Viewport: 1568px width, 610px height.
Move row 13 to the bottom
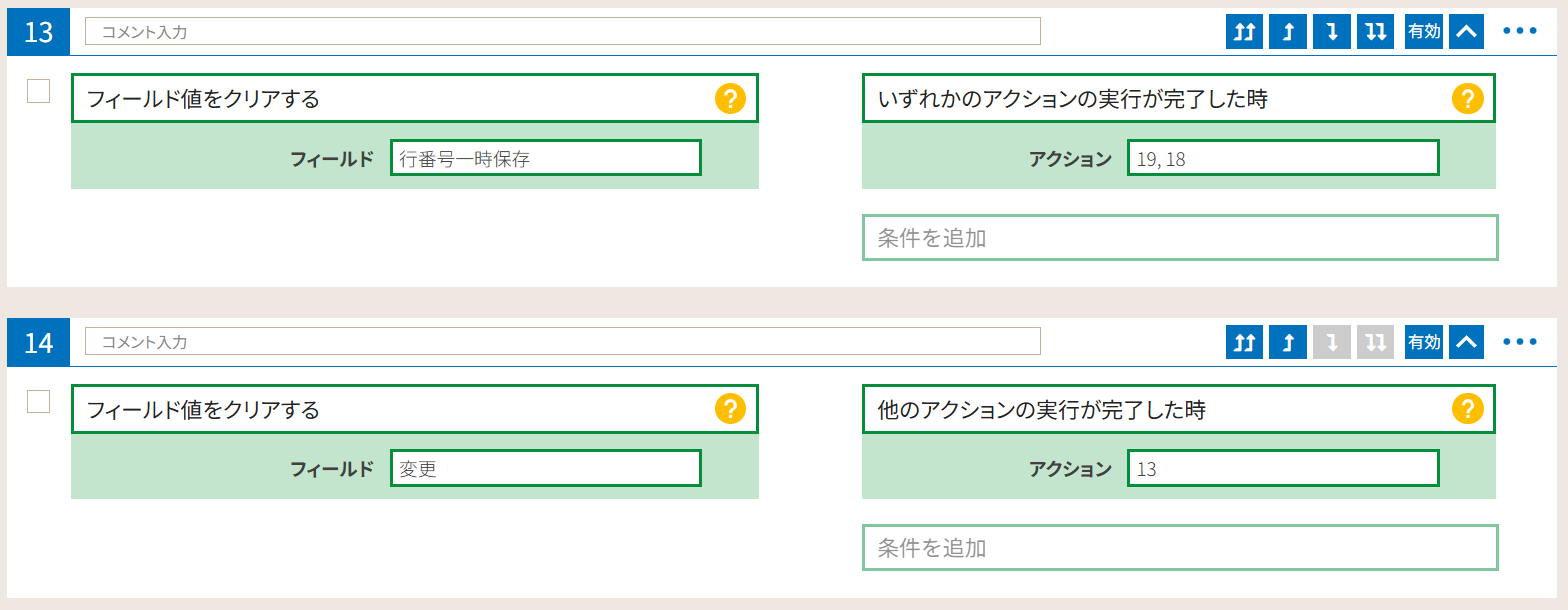pyautogui.click(x=1376, y=31)
